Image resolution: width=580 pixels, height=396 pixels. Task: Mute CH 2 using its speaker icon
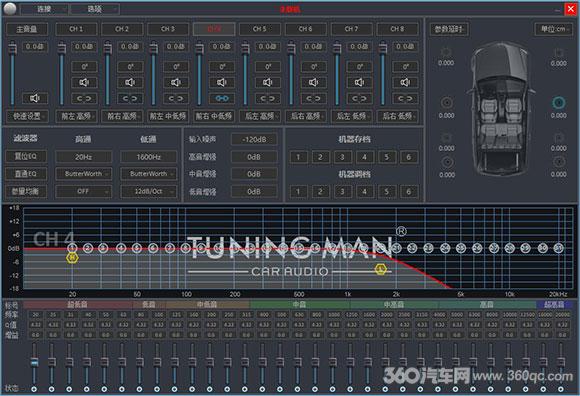click(130, 82)
